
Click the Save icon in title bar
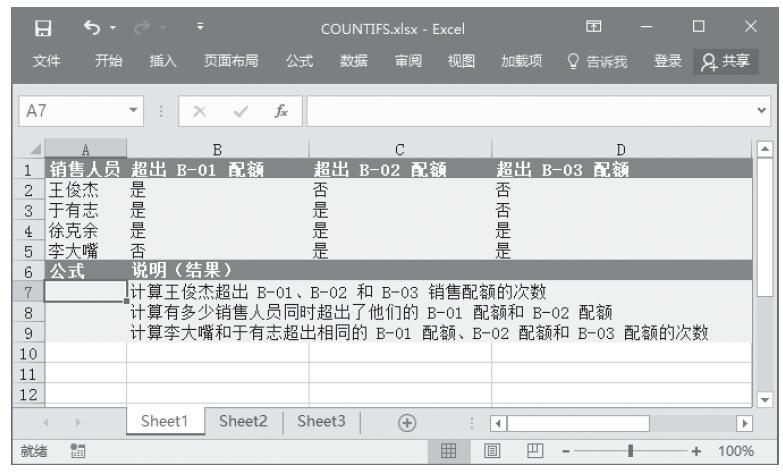click(30, 22)
